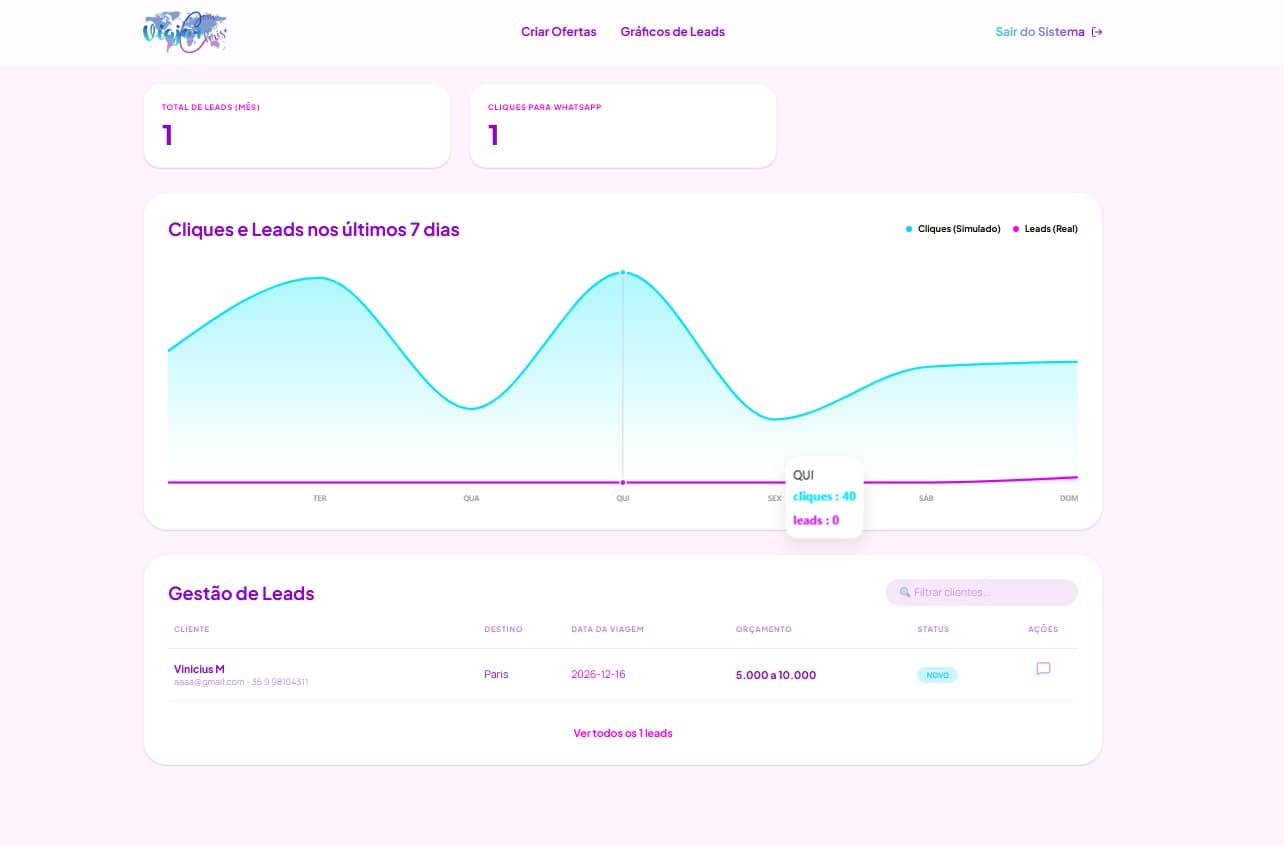Viewport: 1284px width, 846px height.
Task: Open Criar Ofertas from the navigation
Action: 558,31
